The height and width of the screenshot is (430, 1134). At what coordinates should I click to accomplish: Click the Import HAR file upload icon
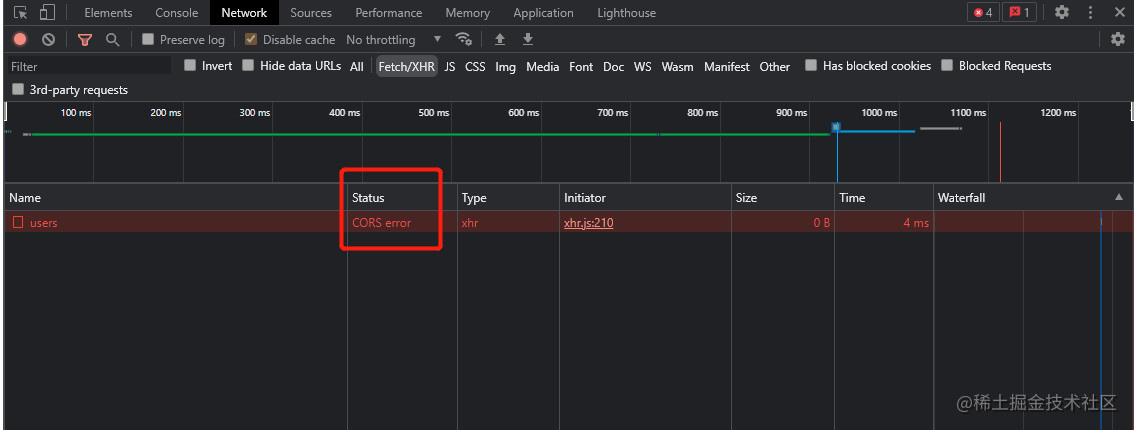coord(500,39)
